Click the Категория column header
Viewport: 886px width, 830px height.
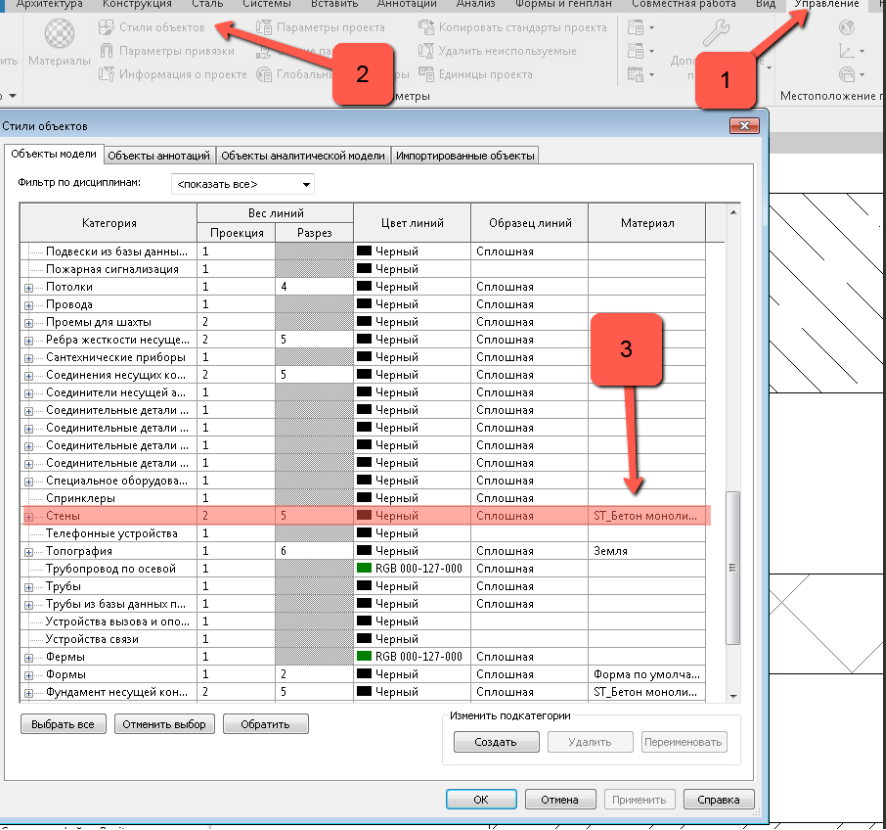[108, 223]
